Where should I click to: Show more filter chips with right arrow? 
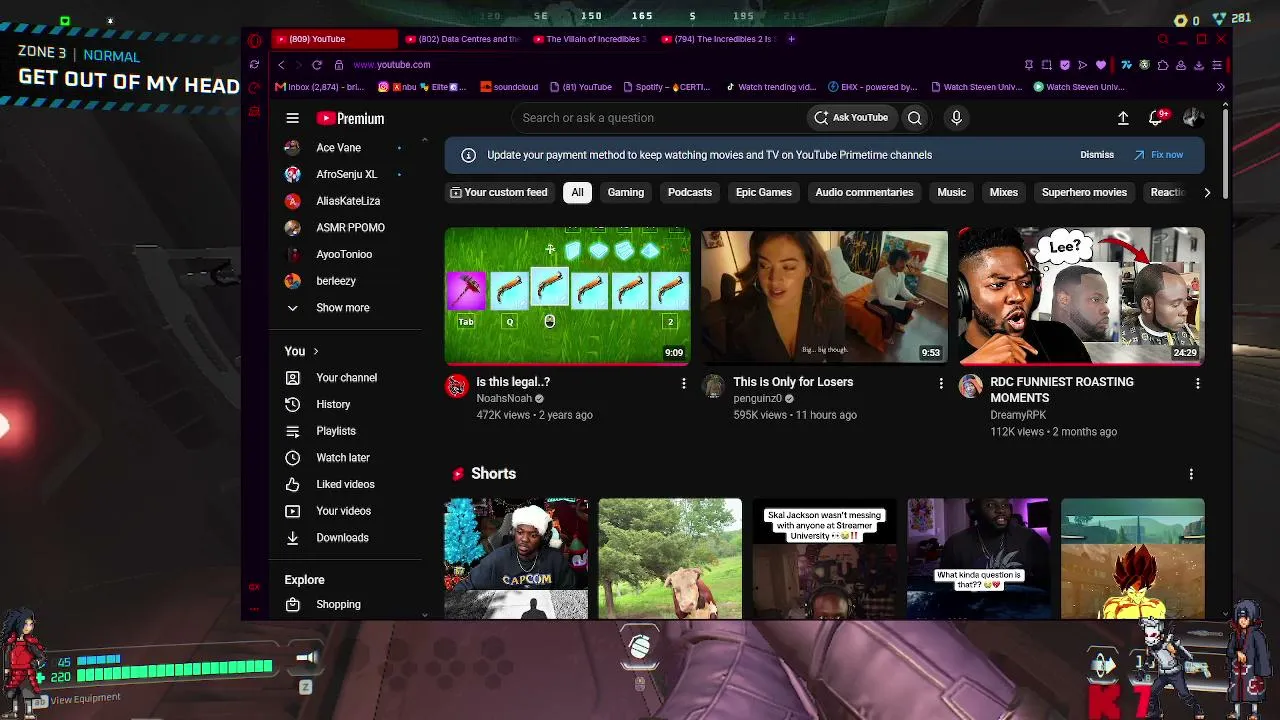[1207, 192]
